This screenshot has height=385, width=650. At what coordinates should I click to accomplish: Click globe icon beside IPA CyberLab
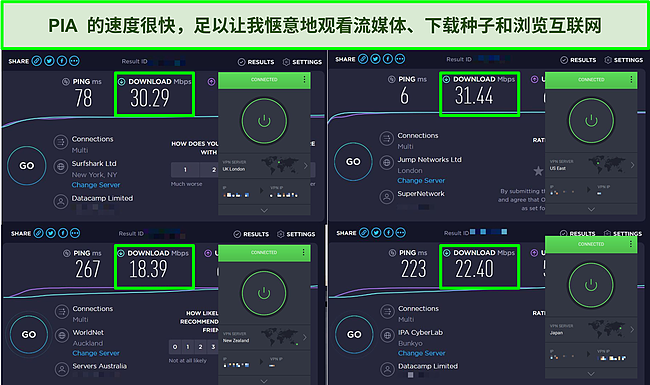click(387, 335)
